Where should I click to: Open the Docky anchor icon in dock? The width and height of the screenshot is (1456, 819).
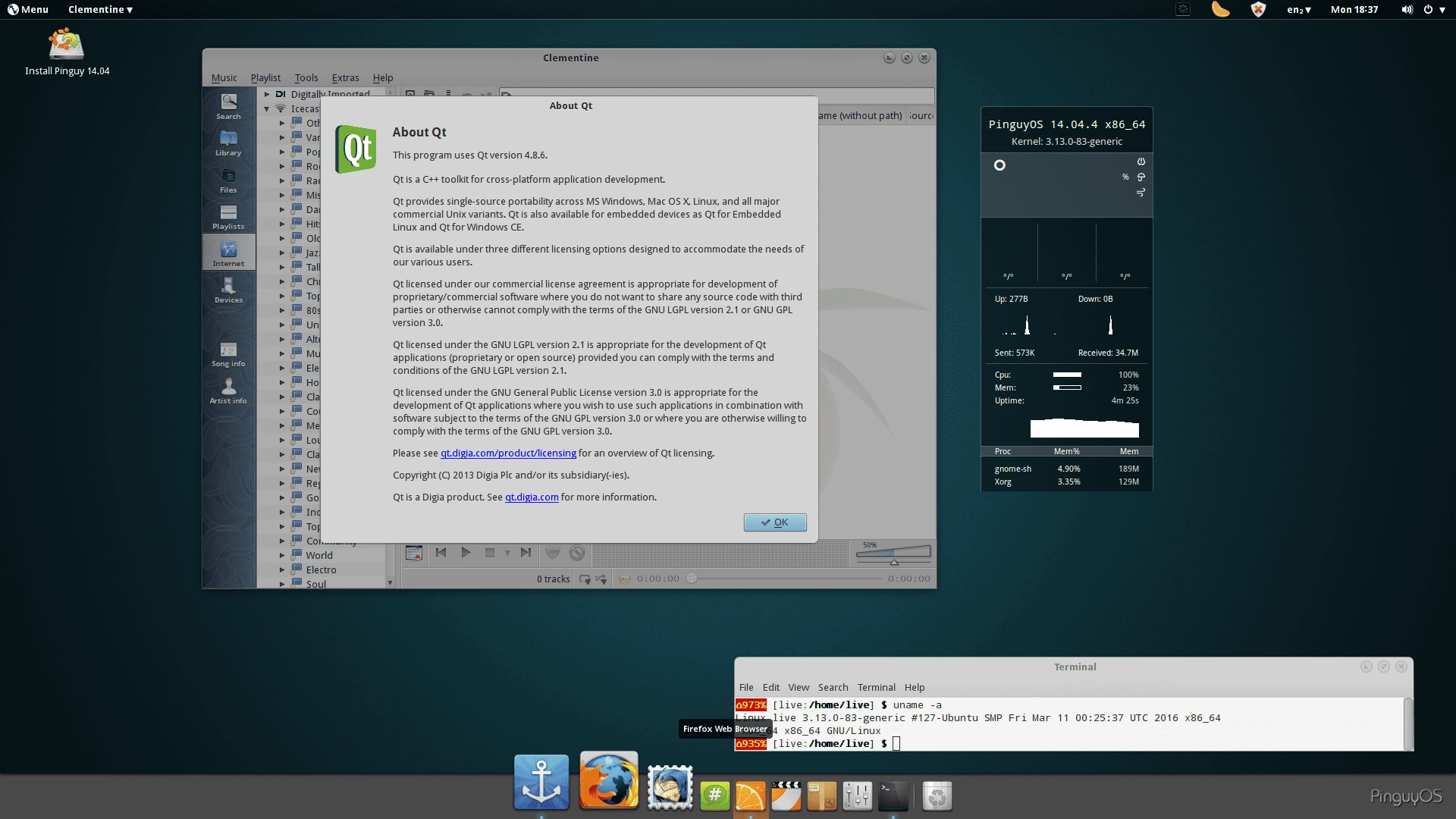[541, 783]
